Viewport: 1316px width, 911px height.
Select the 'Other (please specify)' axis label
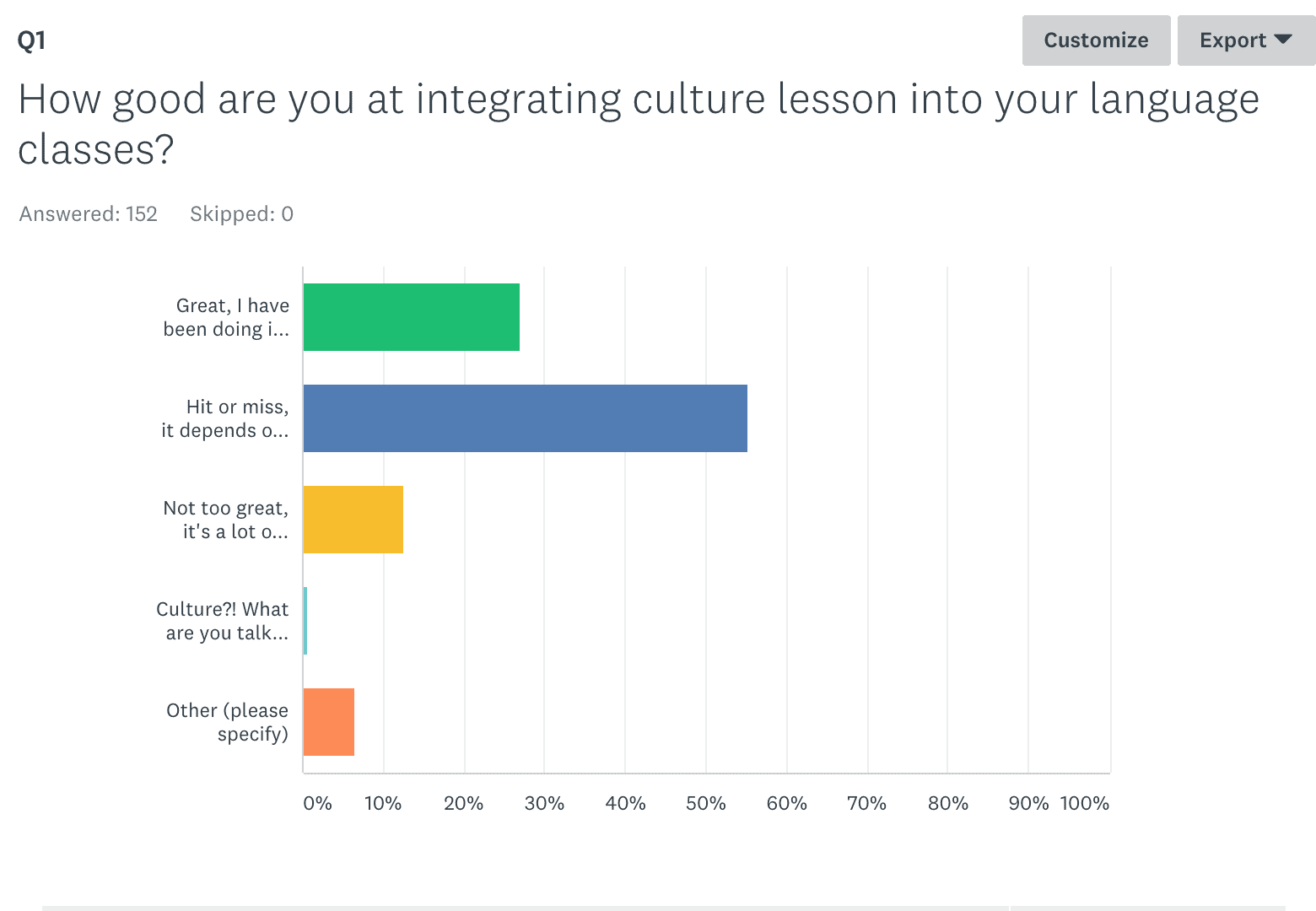coord(226,722)
